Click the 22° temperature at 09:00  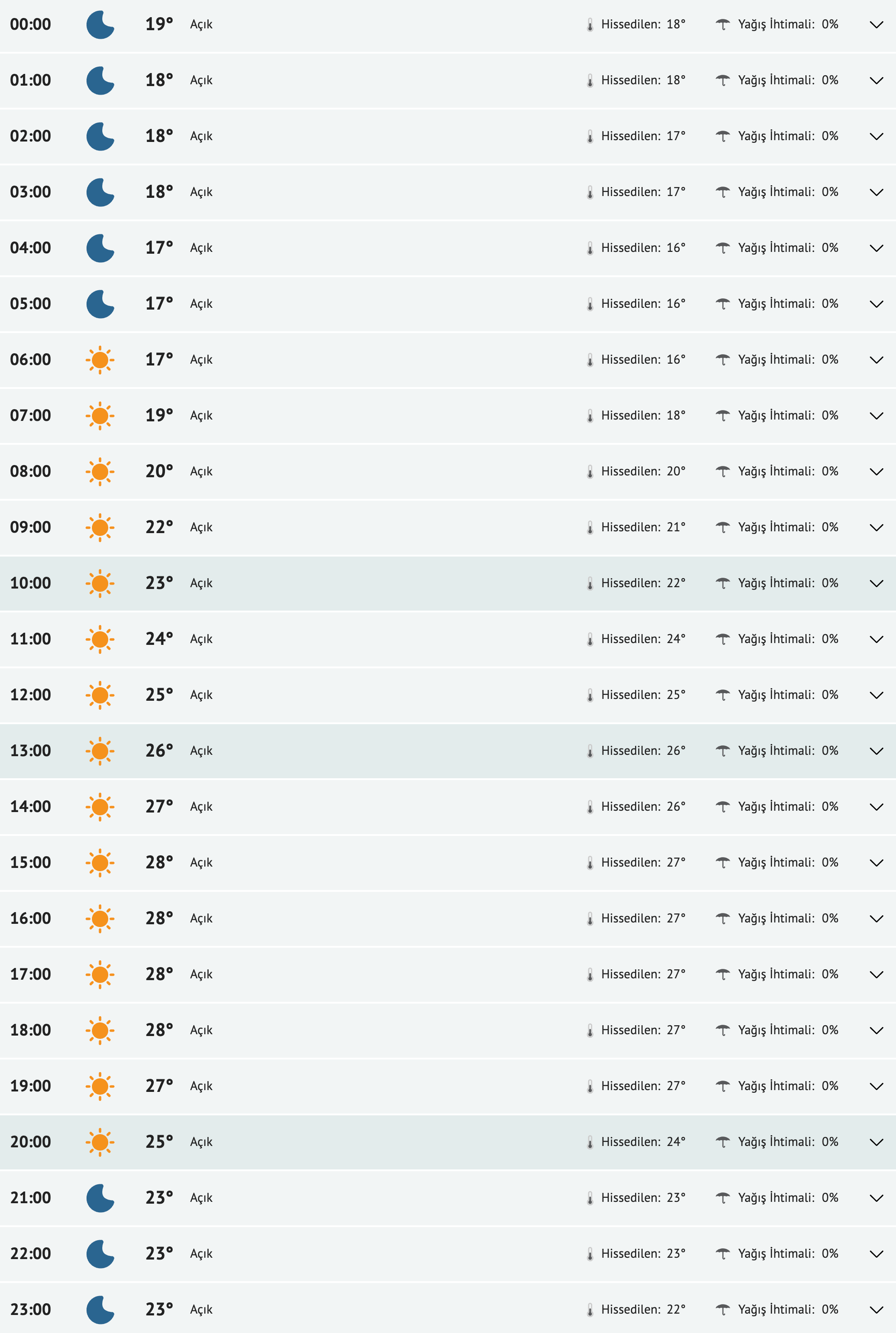click(159, 527)
